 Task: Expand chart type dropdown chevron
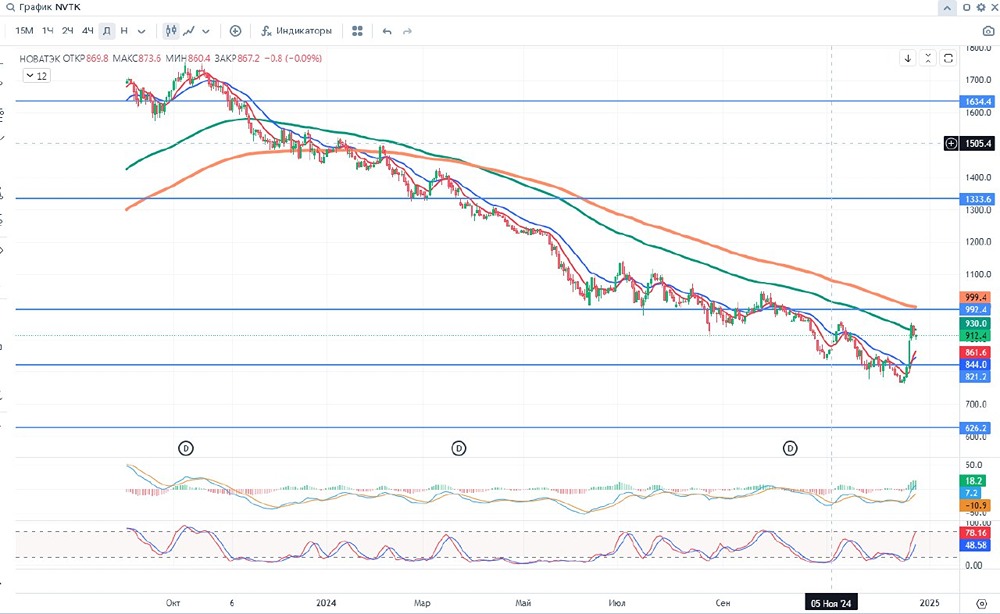pos(205,31)
